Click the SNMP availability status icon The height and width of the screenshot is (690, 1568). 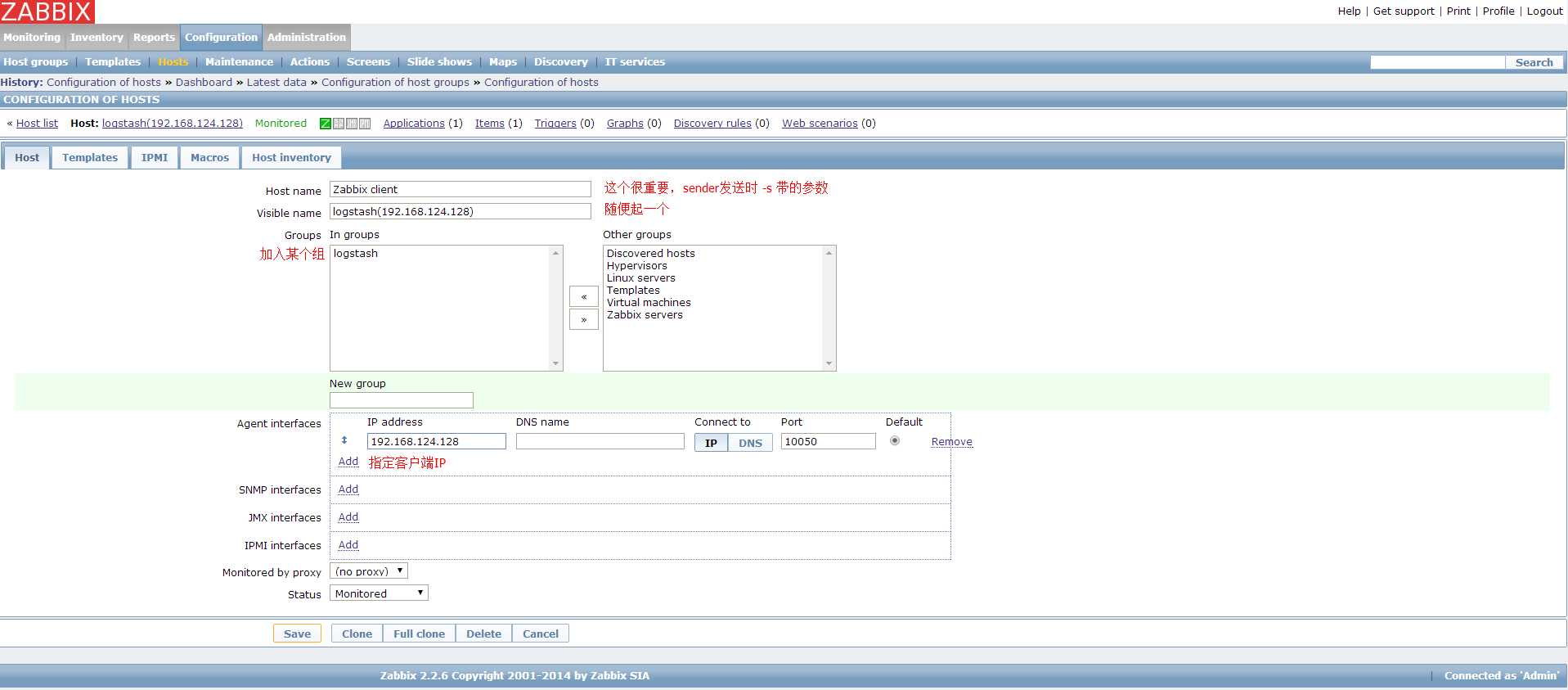[339, 124]
